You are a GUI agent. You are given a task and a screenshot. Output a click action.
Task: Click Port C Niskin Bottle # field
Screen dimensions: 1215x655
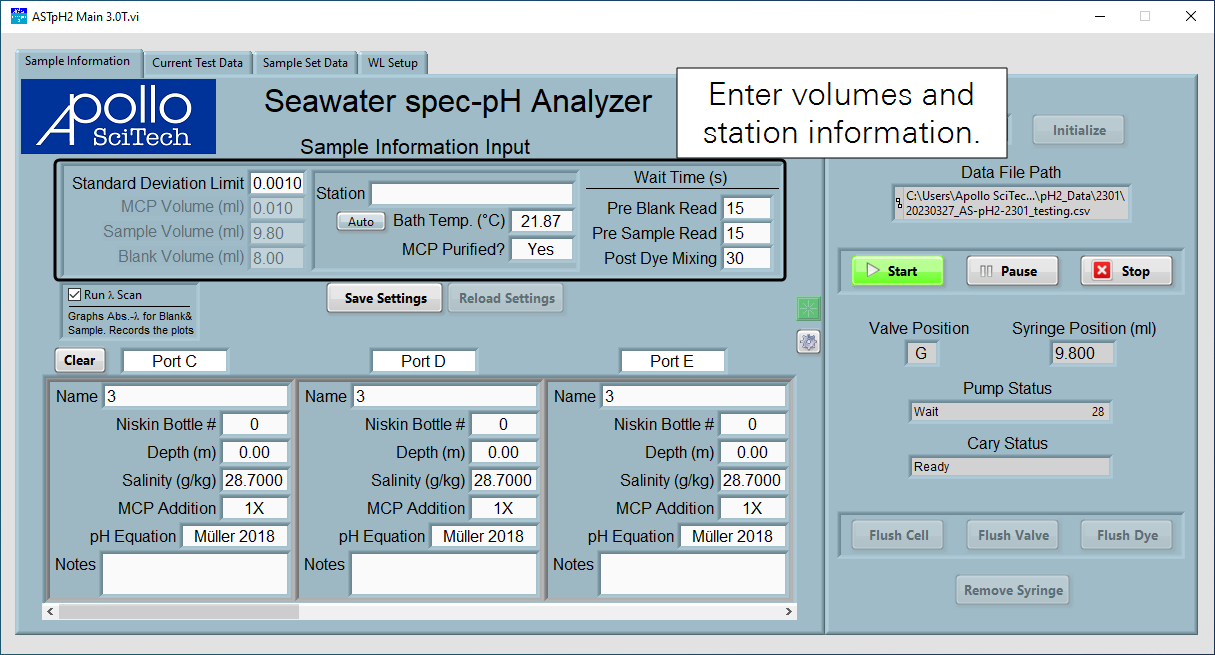click(x=254, y=424)
